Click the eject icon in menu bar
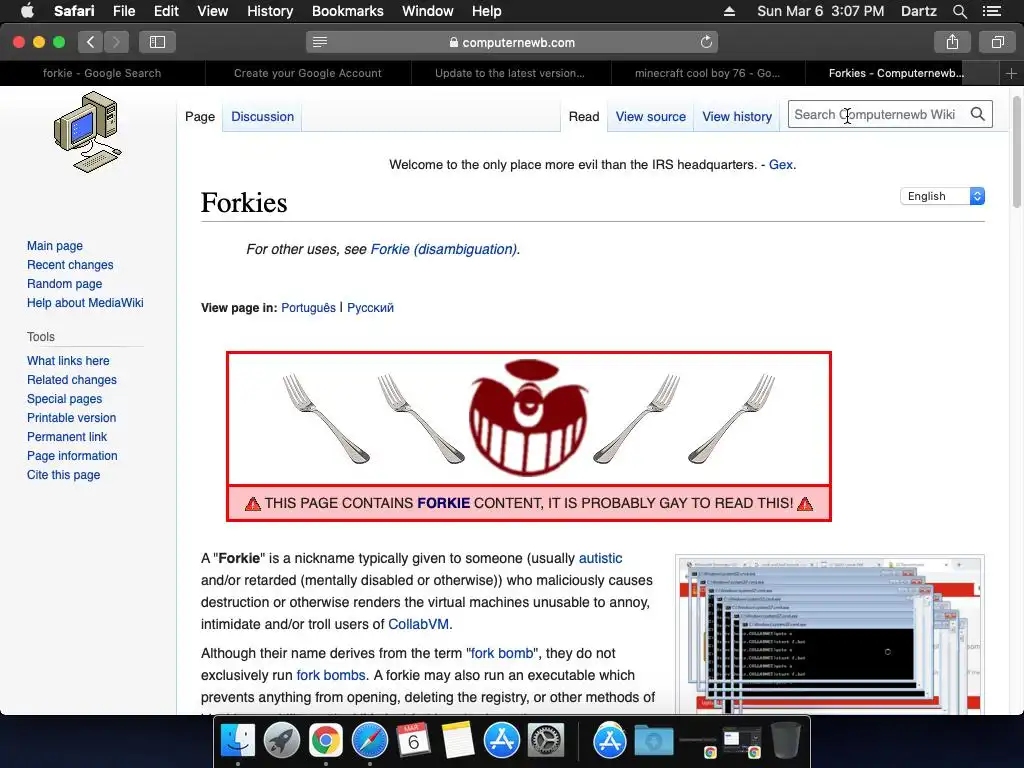 point(729,11)
